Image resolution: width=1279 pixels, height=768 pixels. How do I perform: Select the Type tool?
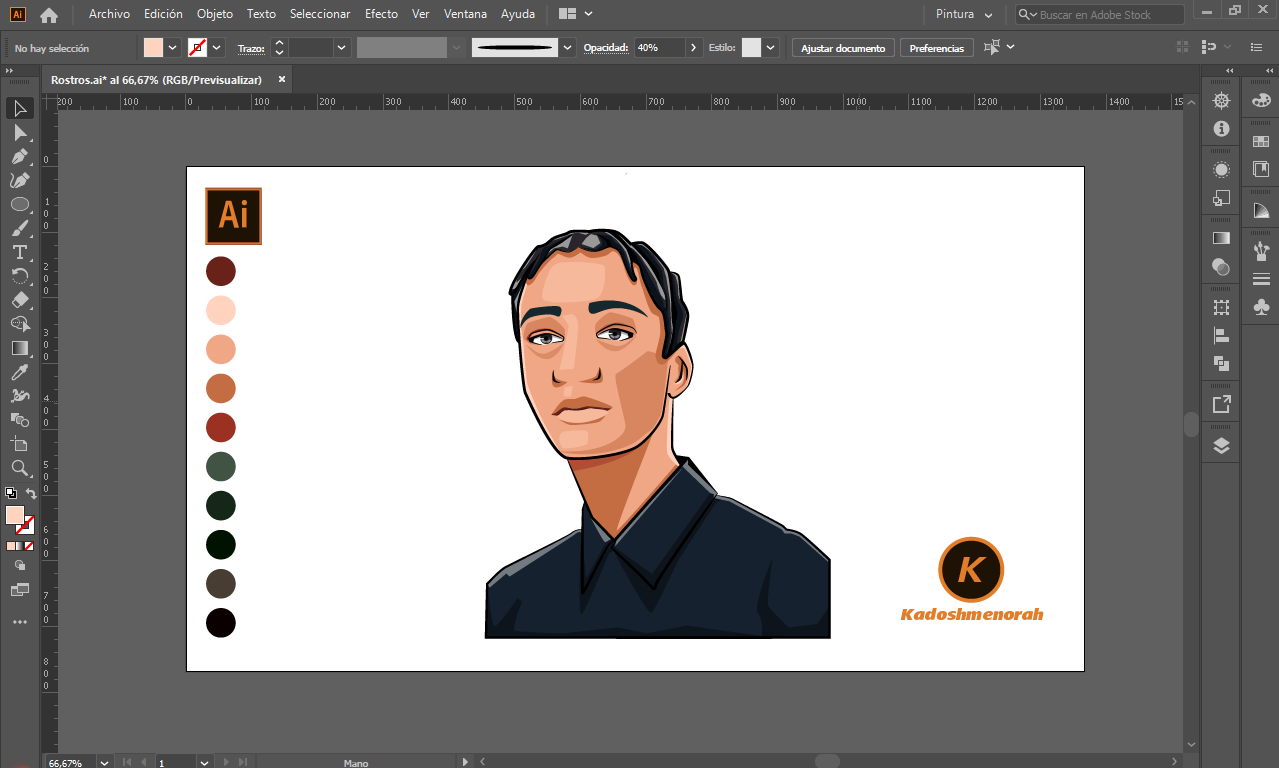tap(19, 252)
